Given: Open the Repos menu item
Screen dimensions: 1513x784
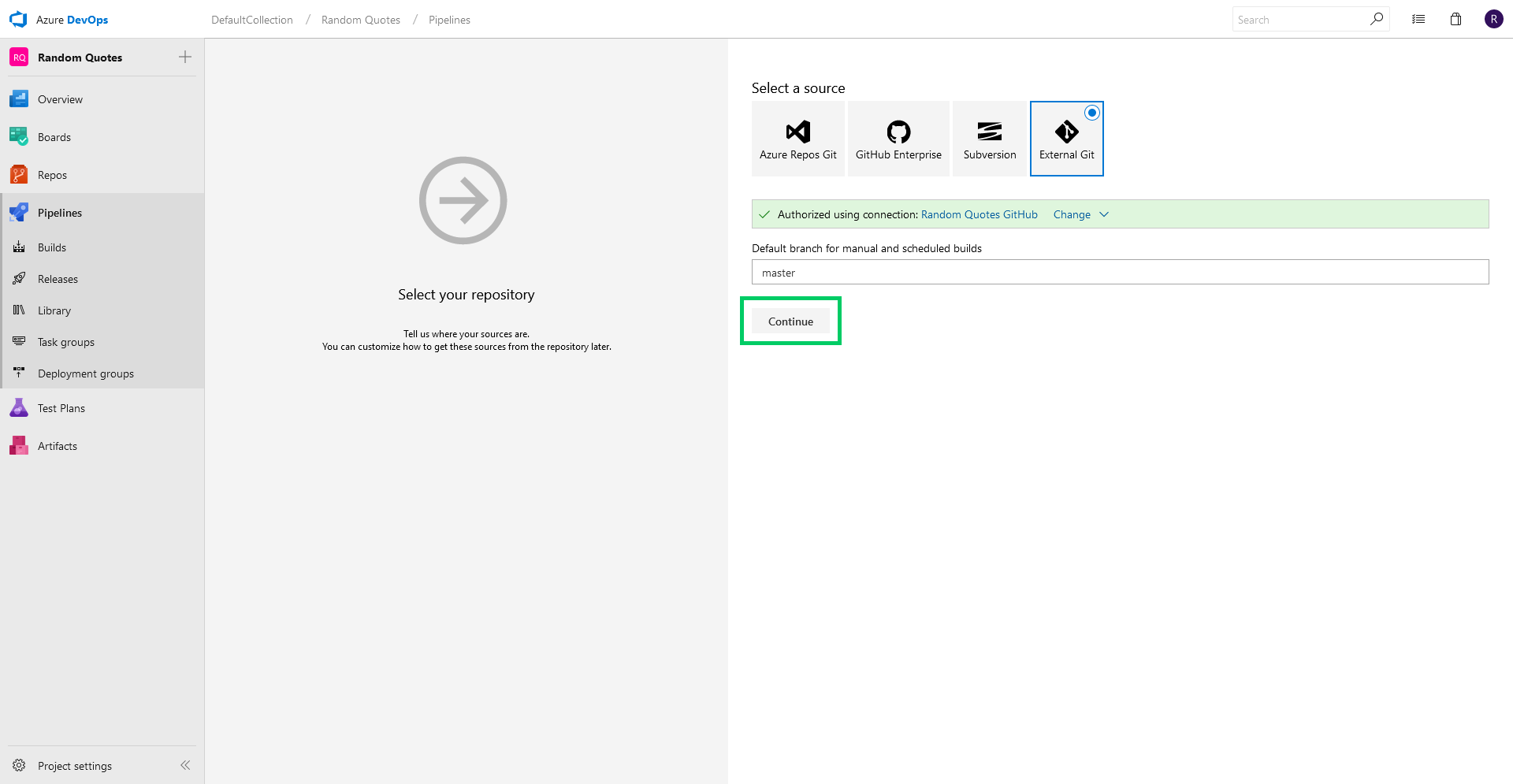Looking at the screenshot, I should [52, 175].
